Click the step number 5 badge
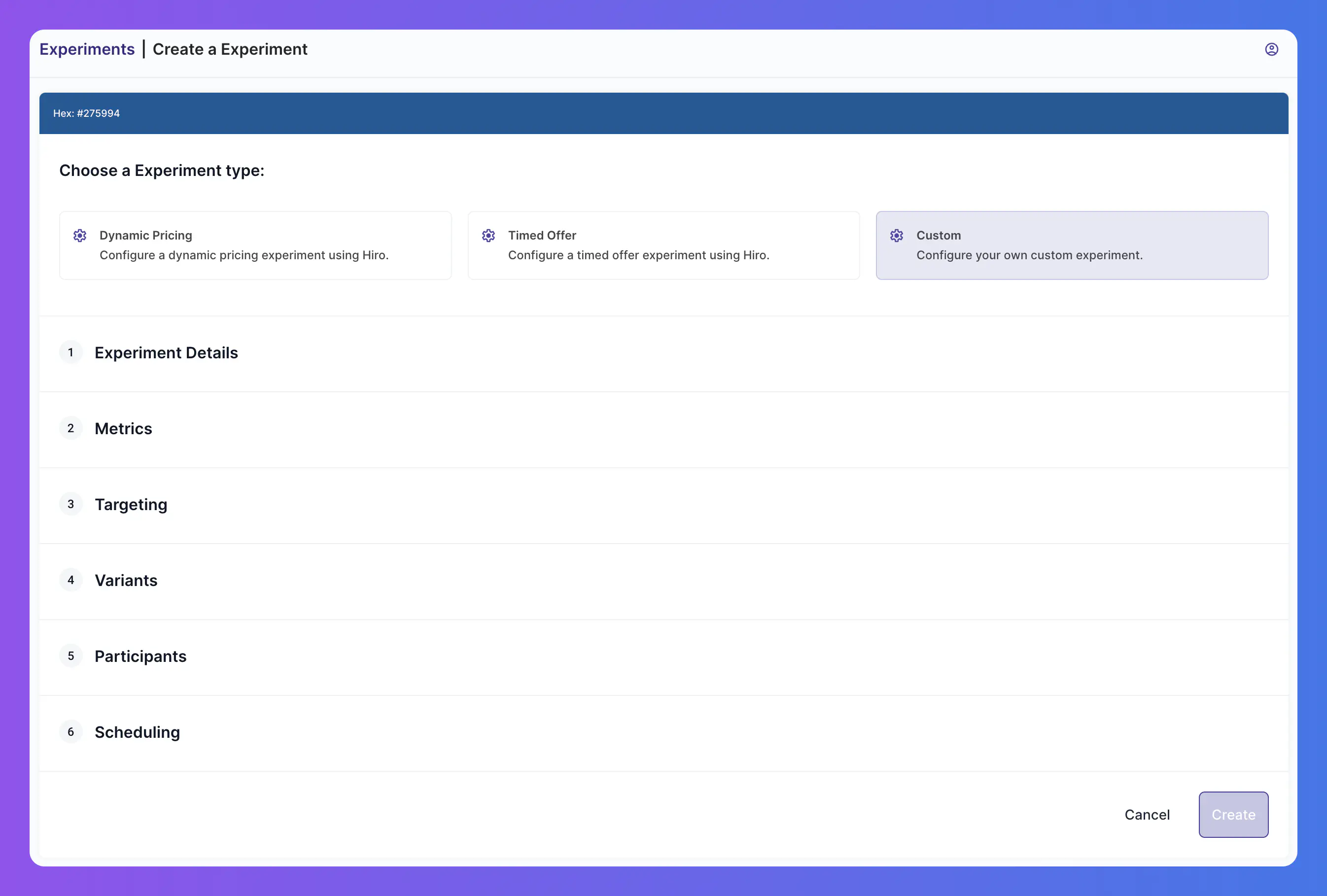The width and height of the screenshot is (1327, 896). coord(71,656)
